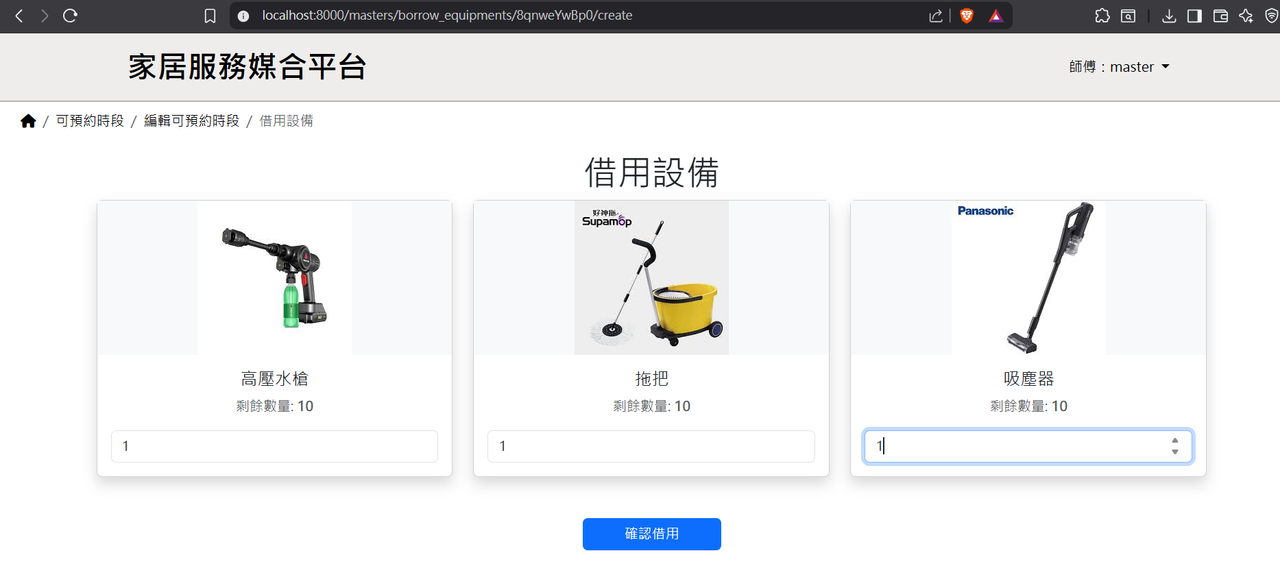Viewport: 1280px width, 583px height.
Task: Open the extensions puzzle icon
Action: coord(1102,16)
